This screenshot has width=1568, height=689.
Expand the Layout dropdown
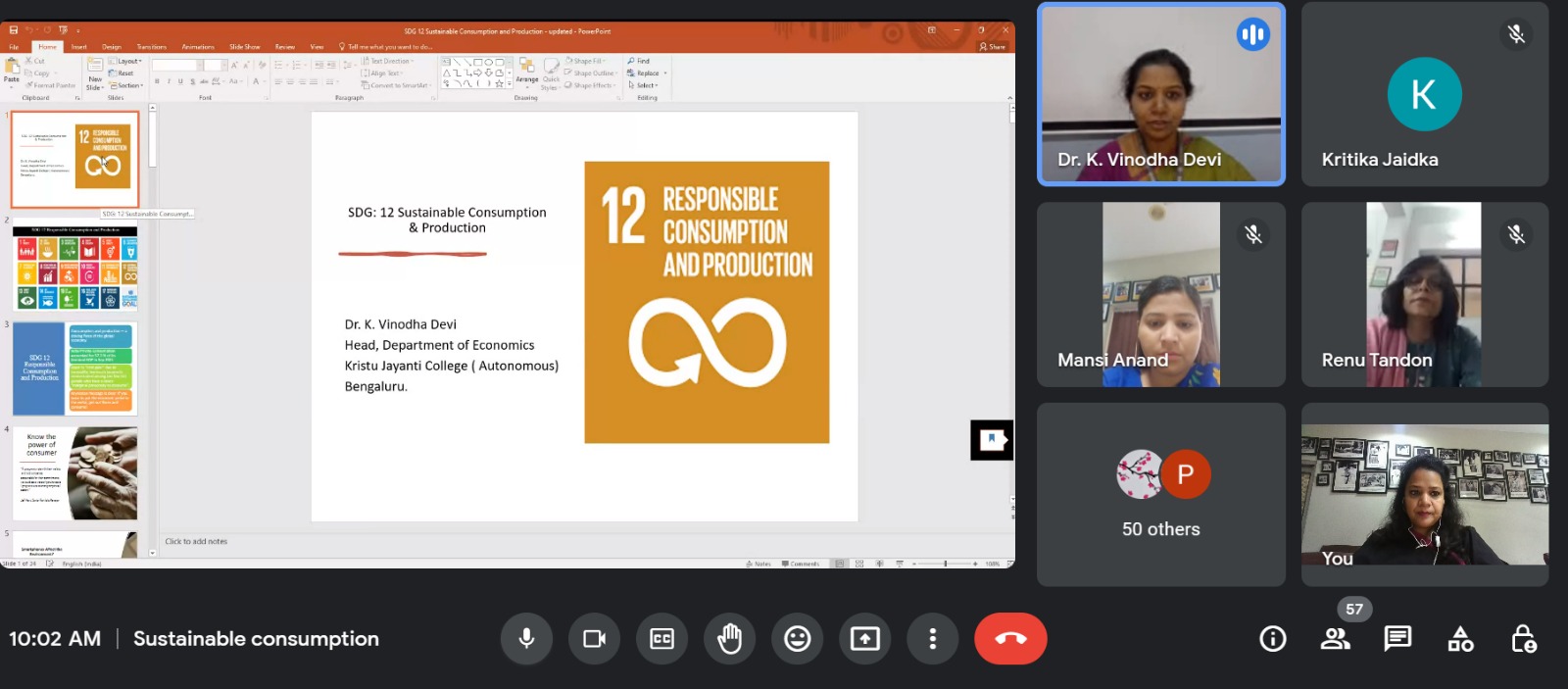[x=125, y=61]
